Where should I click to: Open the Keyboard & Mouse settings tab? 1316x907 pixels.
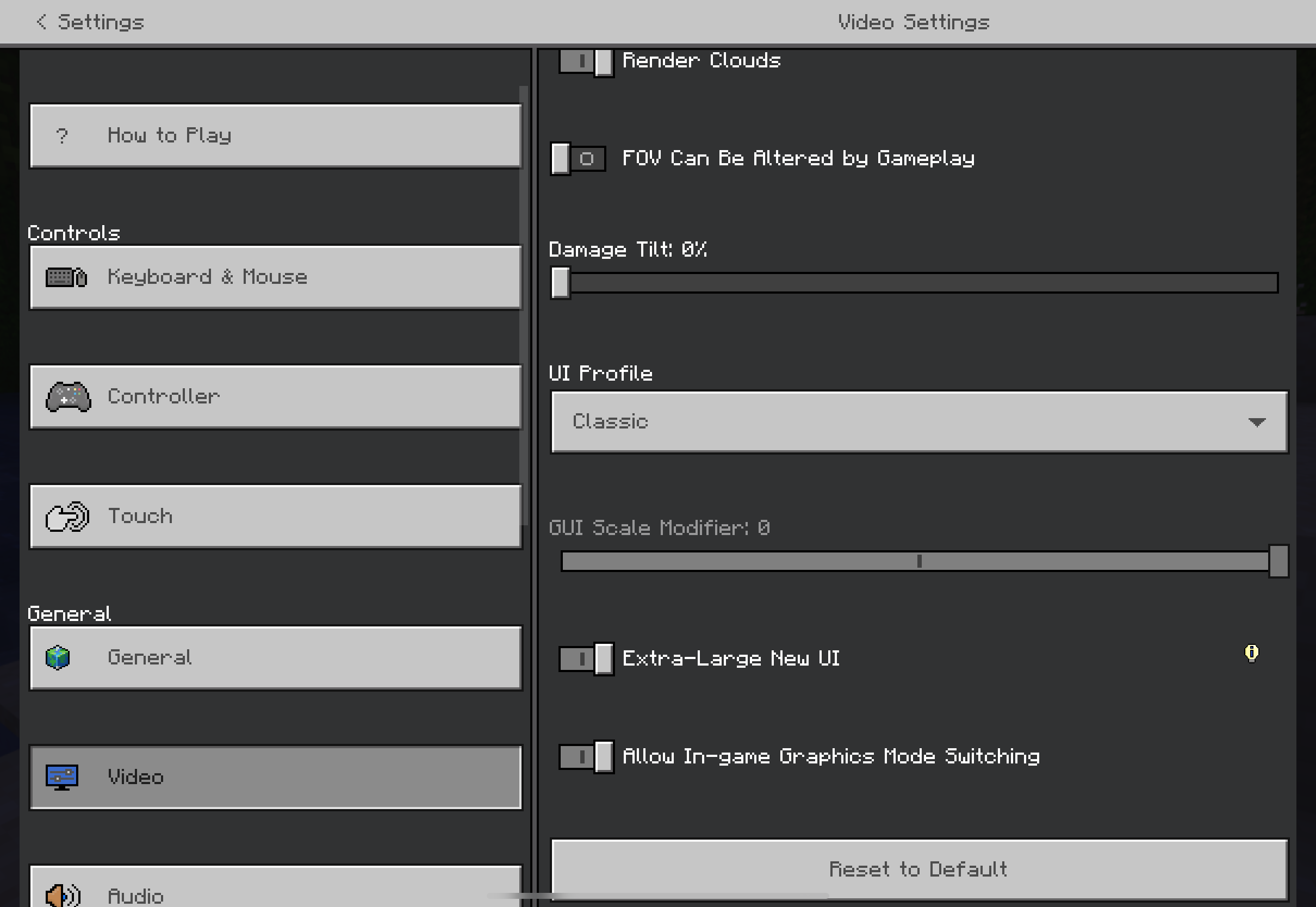coord(276,277)
